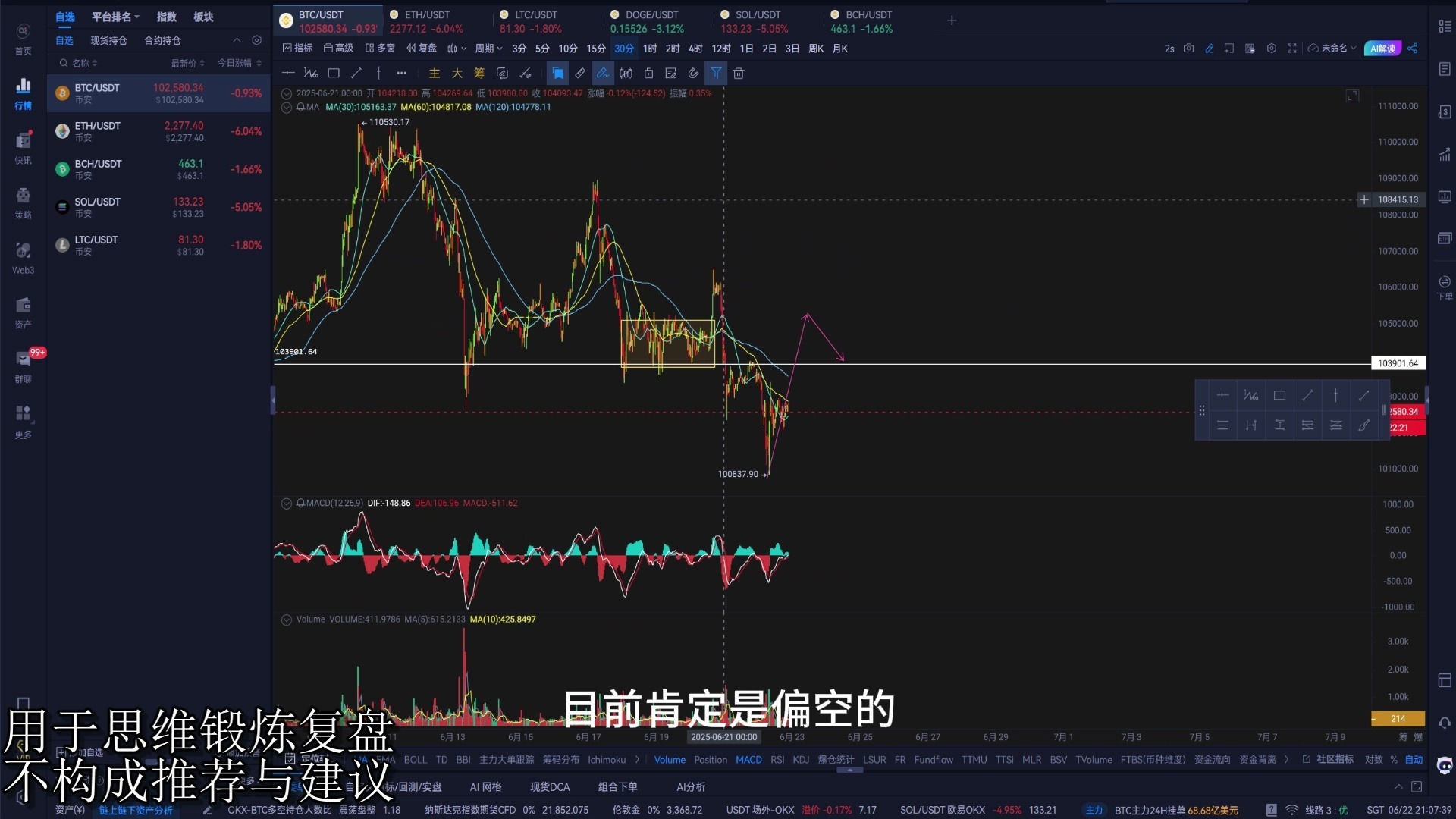Enable the RSI indicator
Viewport: 1456px width, 819px height.
(777, 759)
